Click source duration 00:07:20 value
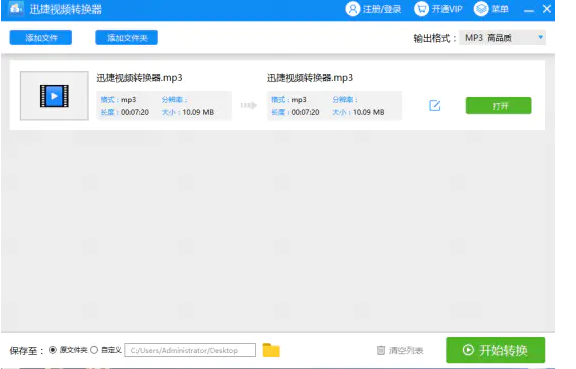Image resolution: width=576 pixels, height=369 pixels. tap(135, 112)
